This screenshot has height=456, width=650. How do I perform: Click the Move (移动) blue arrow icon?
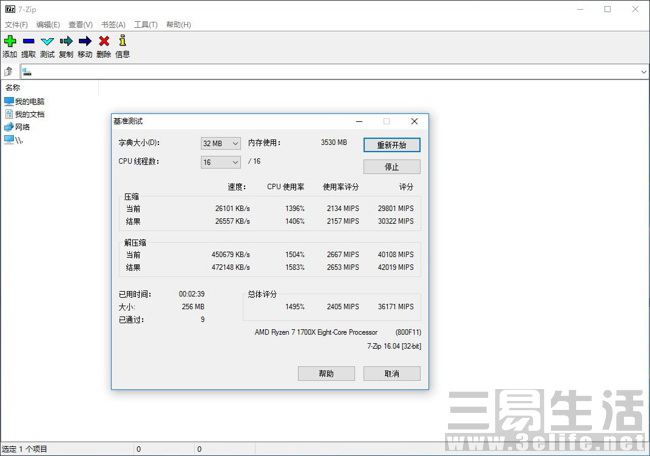(85, 41)
